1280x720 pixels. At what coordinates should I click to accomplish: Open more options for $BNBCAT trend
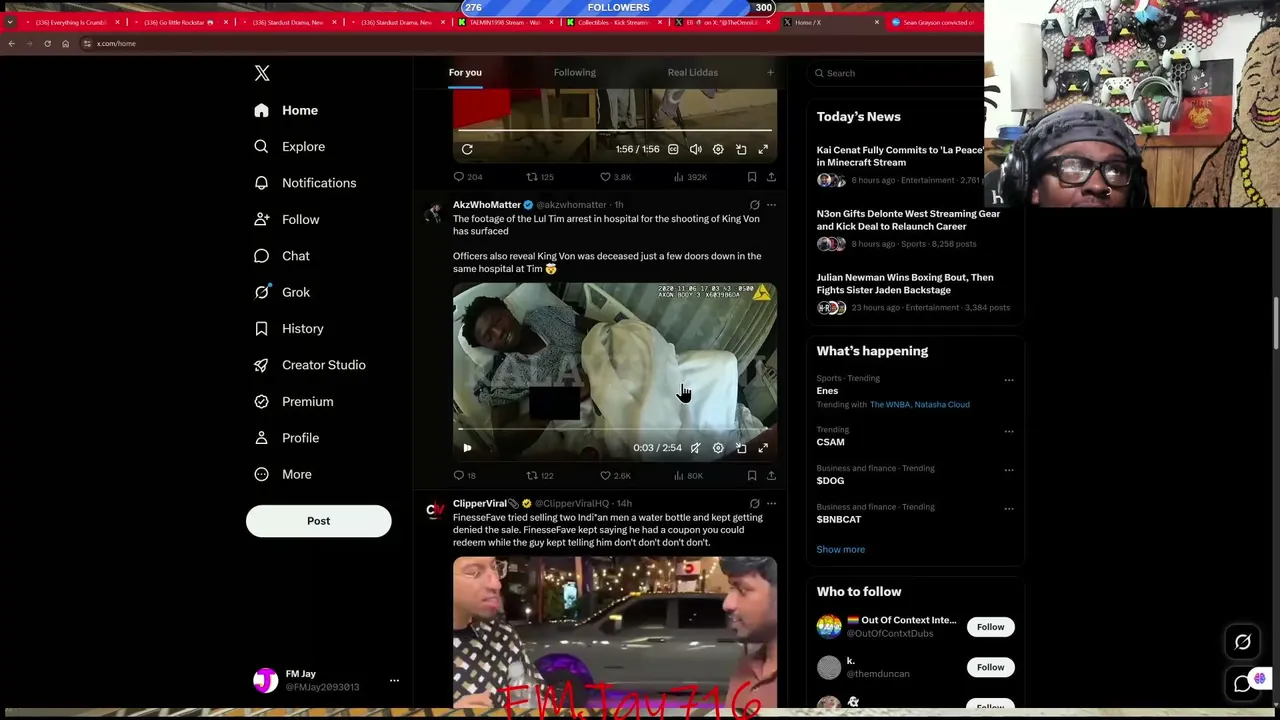[1009, 508]
